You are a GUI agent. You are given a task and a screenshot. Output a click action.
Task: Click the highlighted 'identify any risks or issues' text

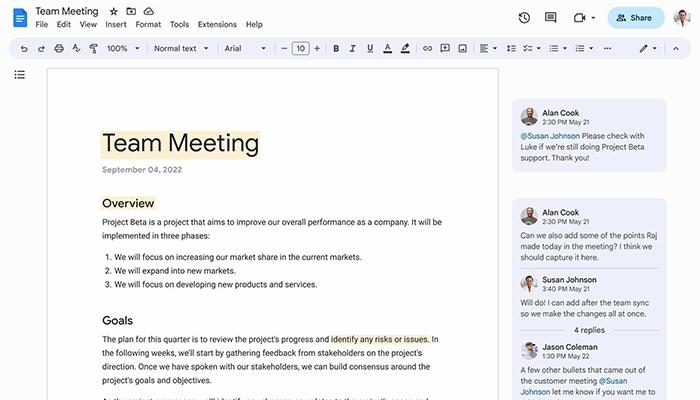380,339
